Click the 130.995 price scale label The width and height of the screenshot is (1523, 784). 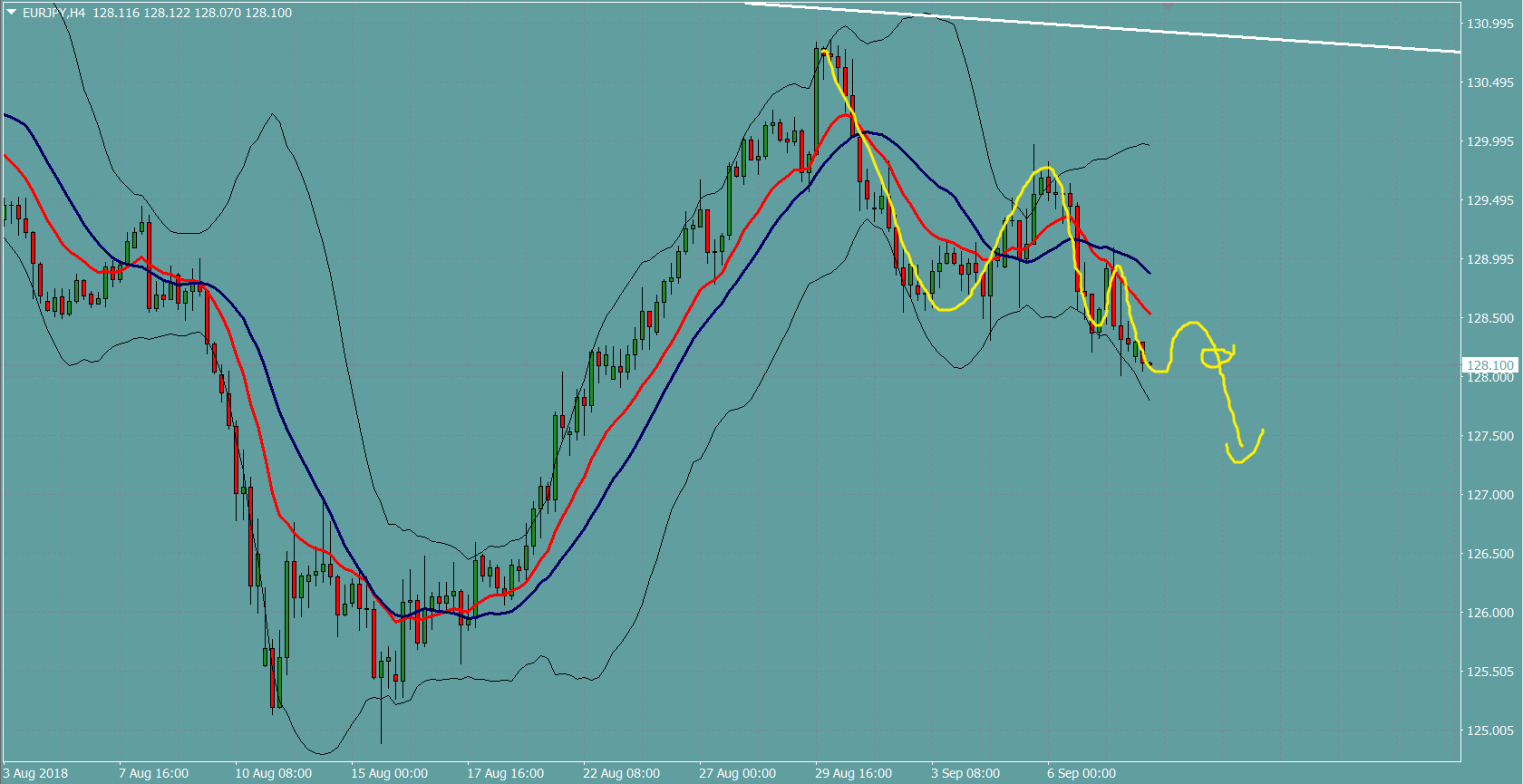point(1489,24)
